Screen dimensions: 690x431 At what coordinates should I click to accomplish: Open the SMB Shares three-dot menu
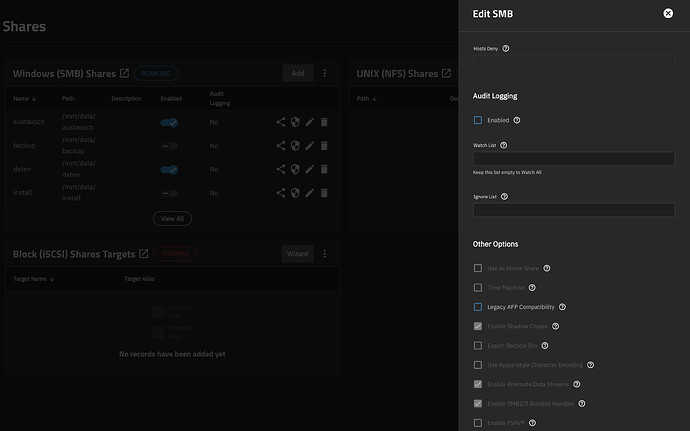(325, 73)
